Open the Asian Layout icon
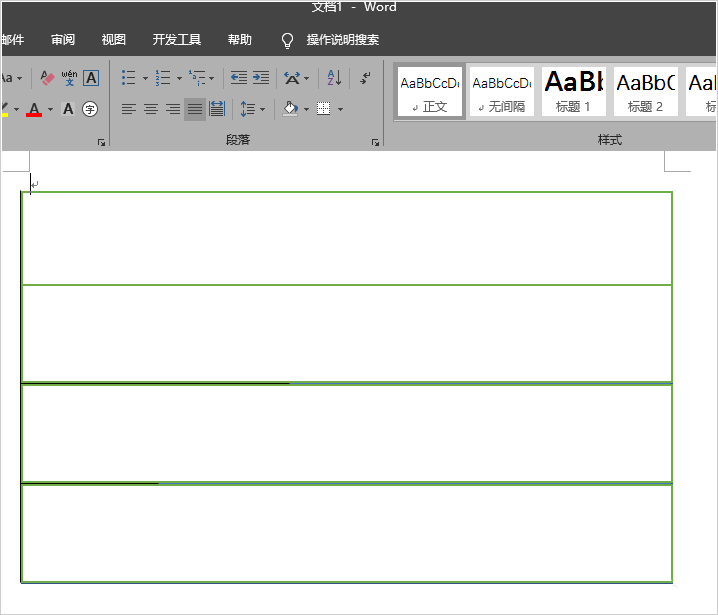 click(x=292, y=78)
